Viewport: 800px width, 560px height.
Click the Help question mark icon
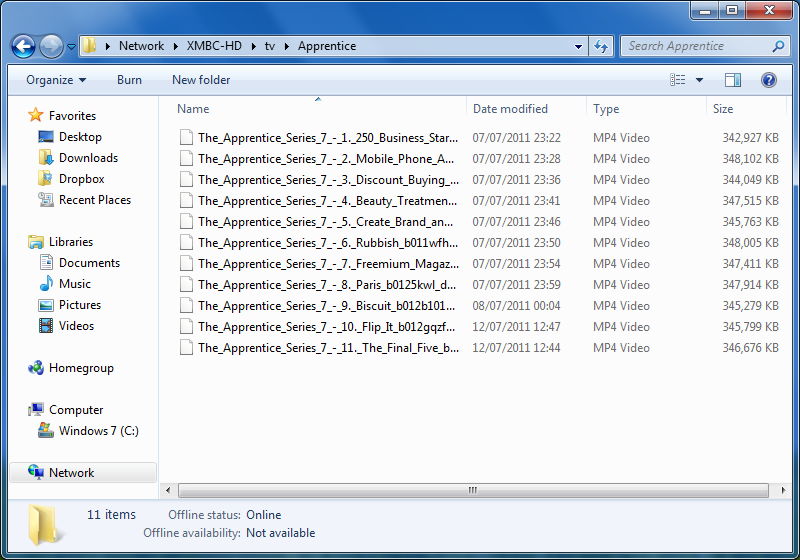pos(768,80)
